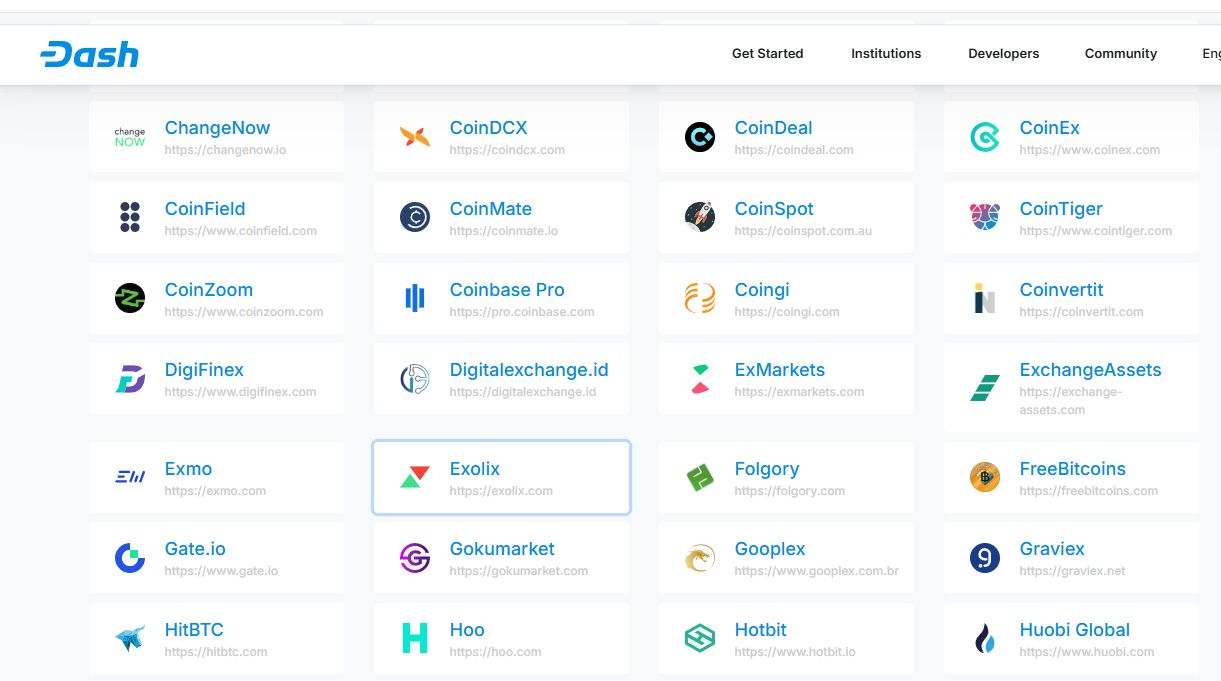Open the Community navigation menu
This screenshot has width=1221, height=681.
coord(1120,54)
